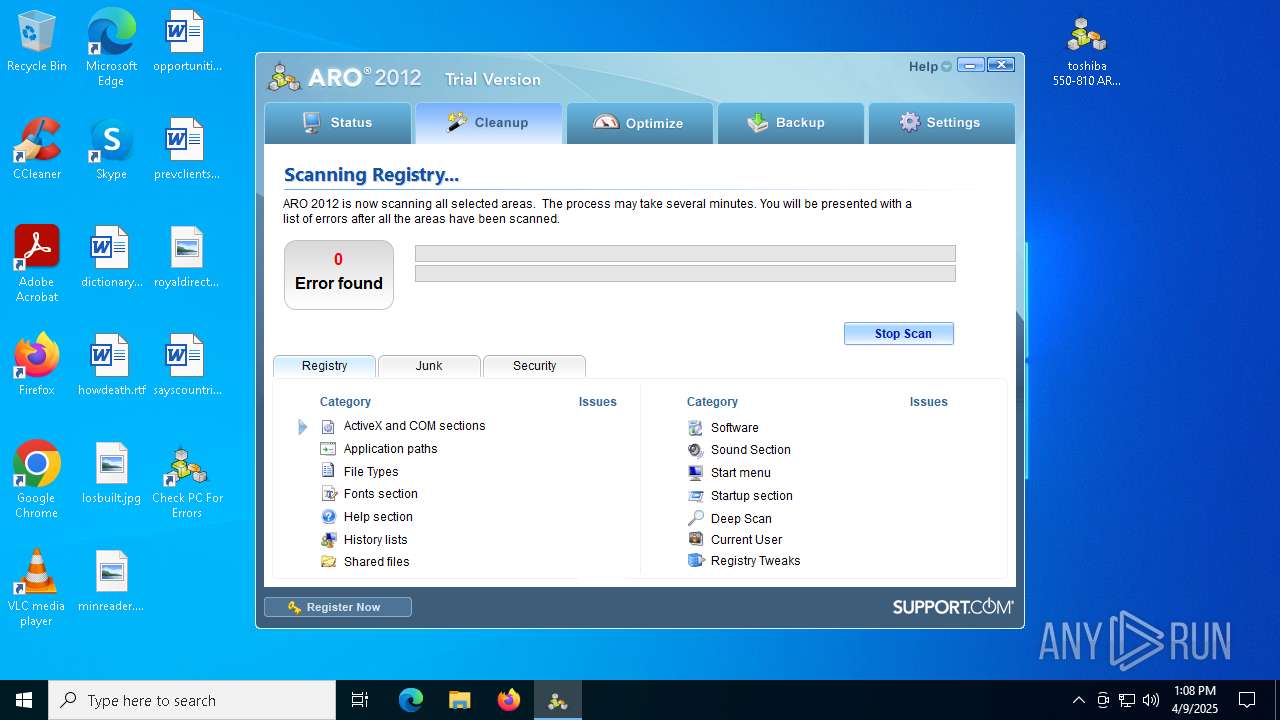Screen dimensions: 1280x720
Task: Click the Deep Scan label
Action: click(741, 519)
